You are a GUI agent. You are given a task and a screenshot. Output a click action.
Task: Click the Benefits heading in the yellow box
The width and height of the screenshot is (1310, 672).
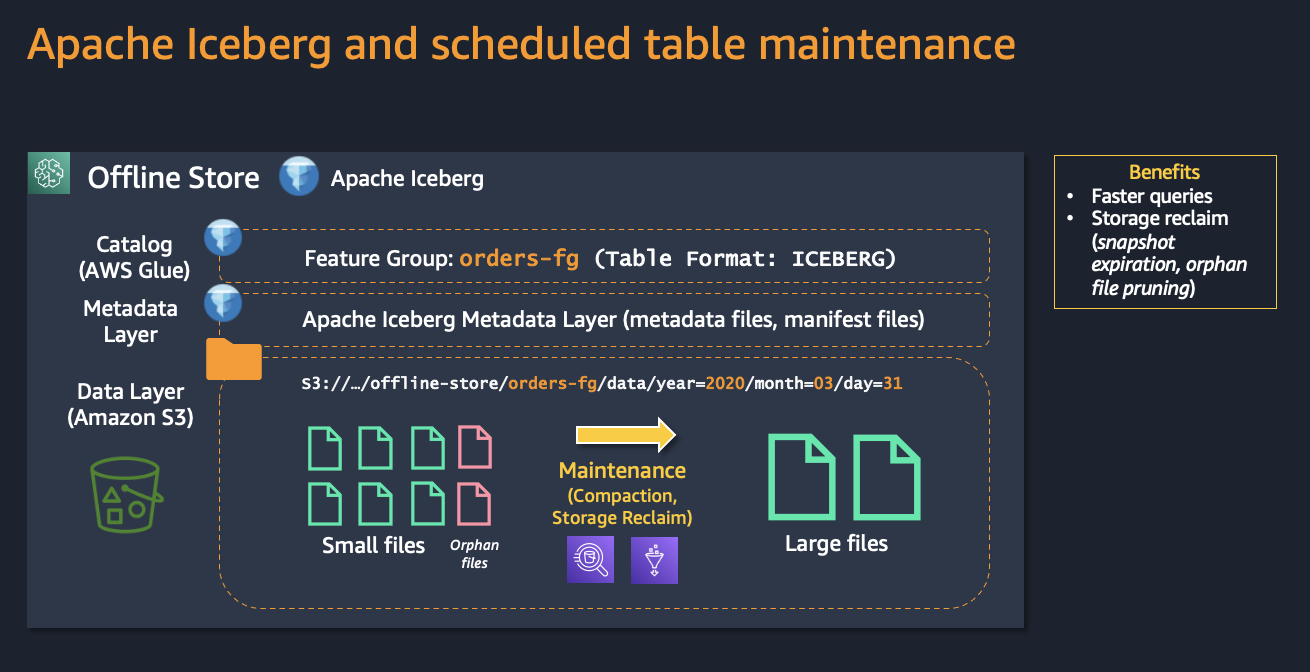(1165, 172)
